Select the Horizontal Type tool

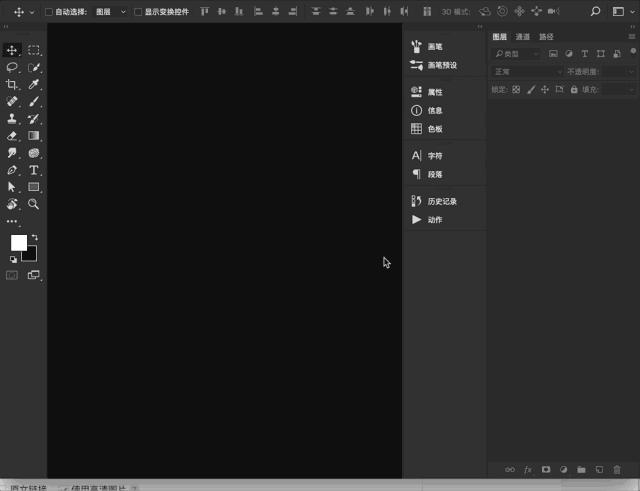[x=33, y=170]
